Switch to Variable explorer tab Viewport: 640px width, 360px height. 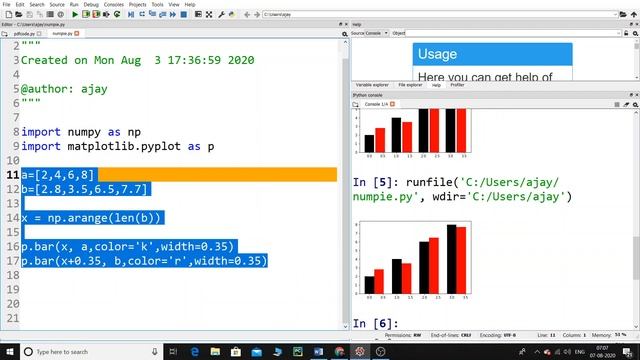click(x=372, y=85)
